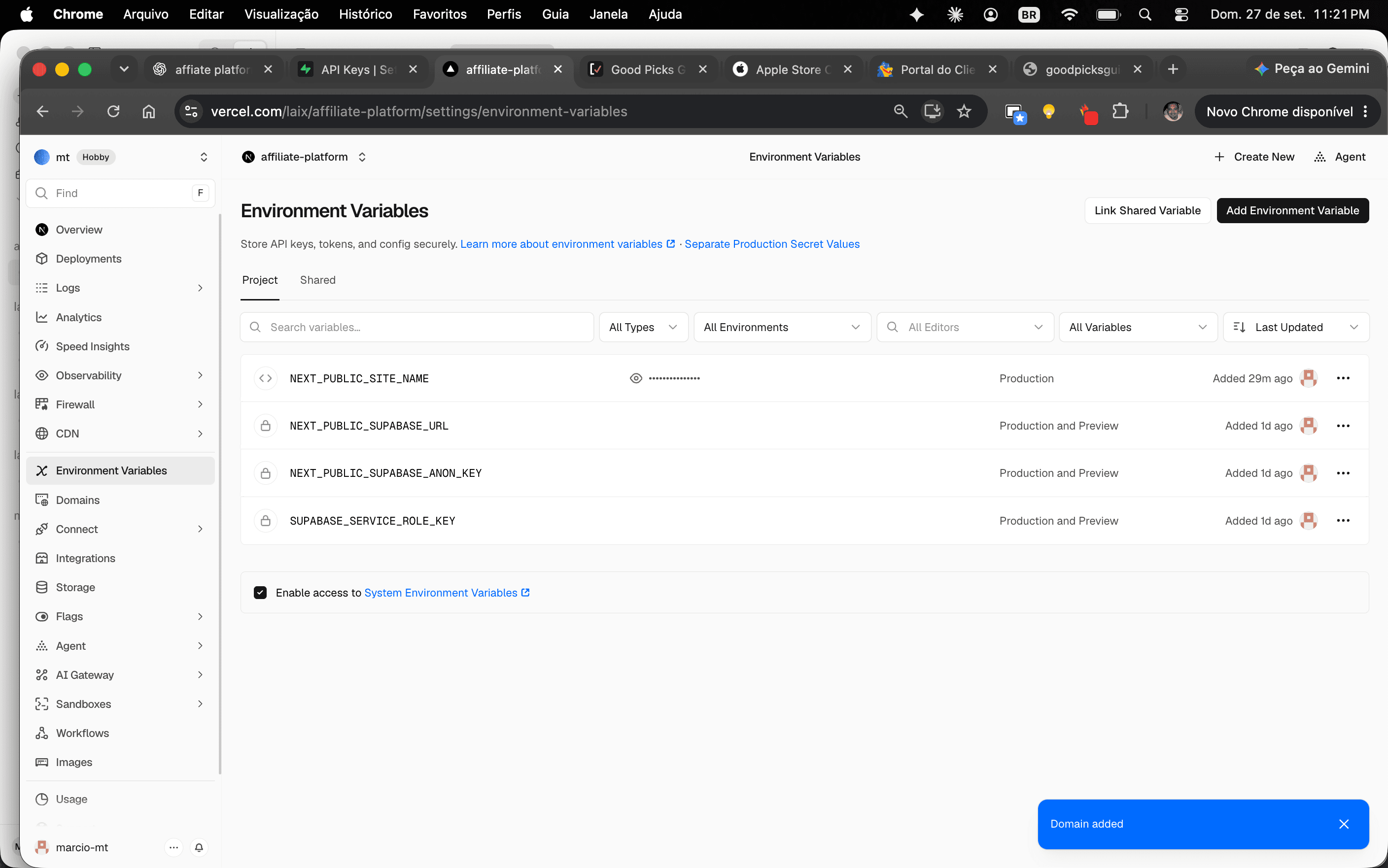Click the lock icon for NEXT_PUBLIC_SUPABASE_URL
Screen dimensions: 1388x868
click(265, 426)
